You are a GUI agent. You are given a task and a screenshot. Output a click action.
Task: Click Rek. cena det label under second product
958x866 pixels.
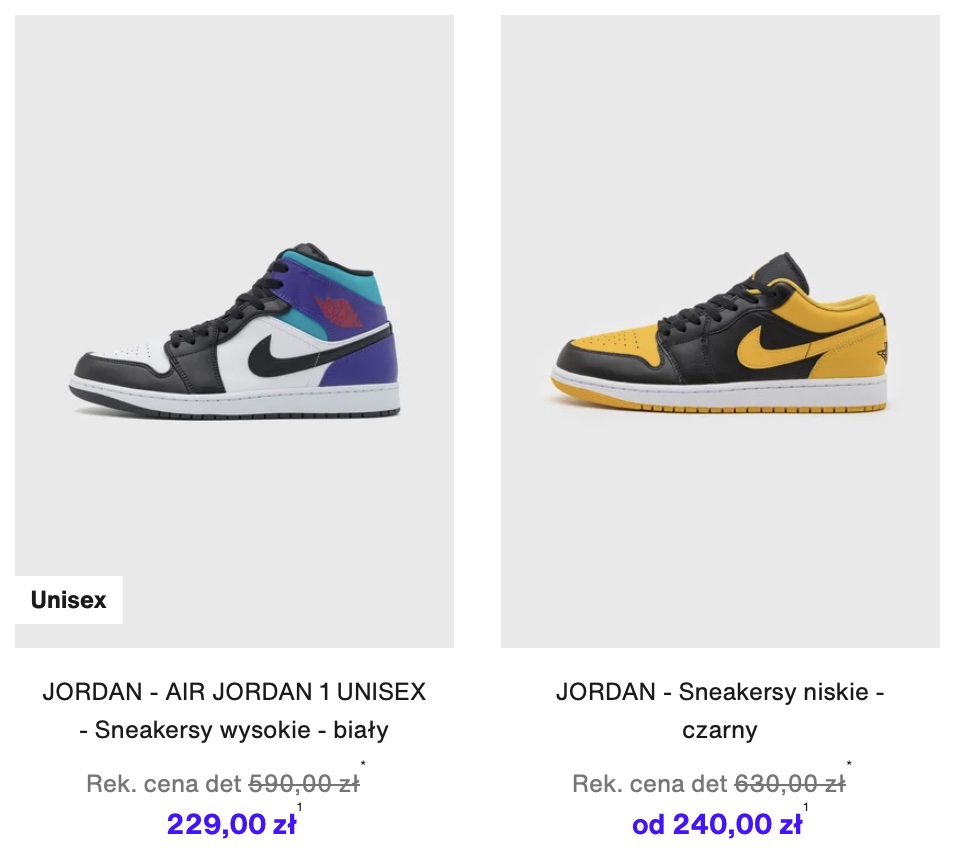tap(650, 783)
